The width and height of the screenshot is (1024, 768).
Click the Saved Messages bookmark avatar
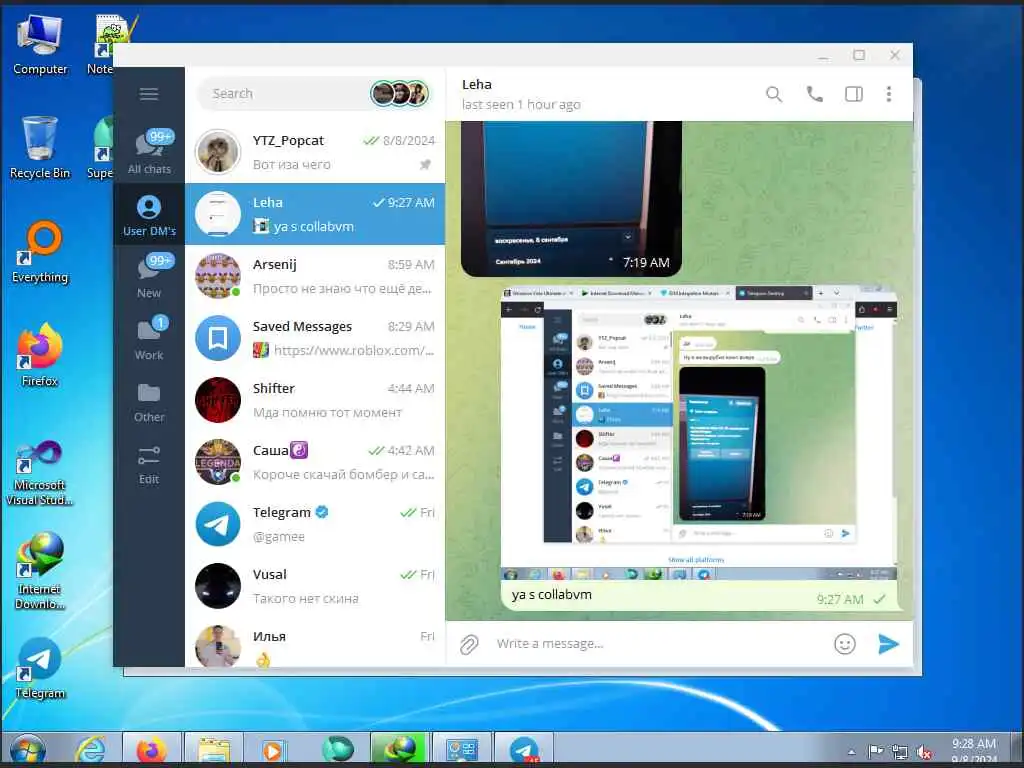218,338
